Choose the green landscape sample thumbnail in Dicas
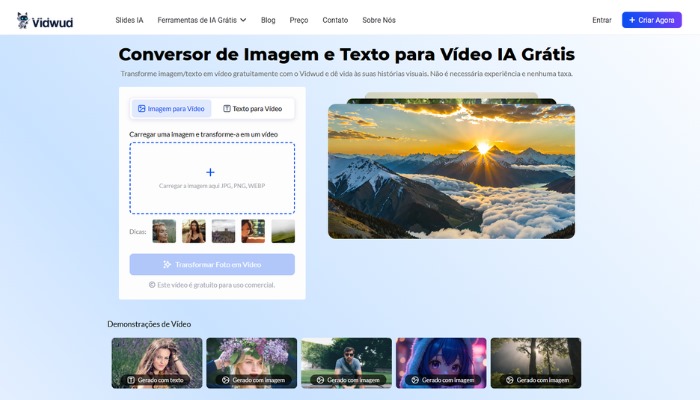The image size is (700, 400). (283, 231)
